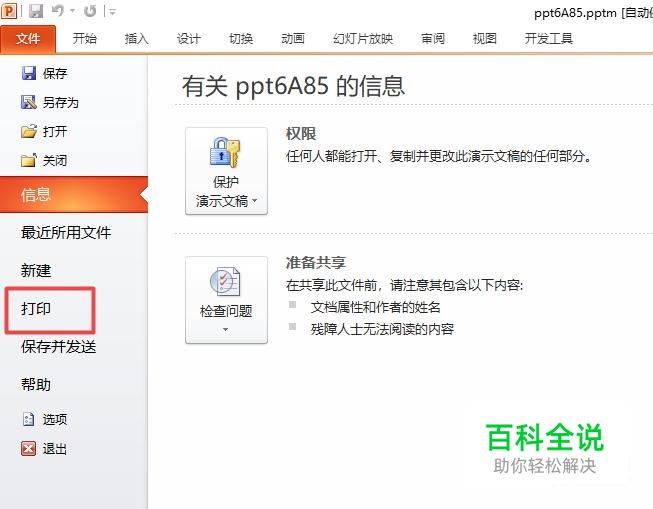The image size is (653, 509).
Task: Open the 打印 page in sidebar
Action: click(36, 309)
